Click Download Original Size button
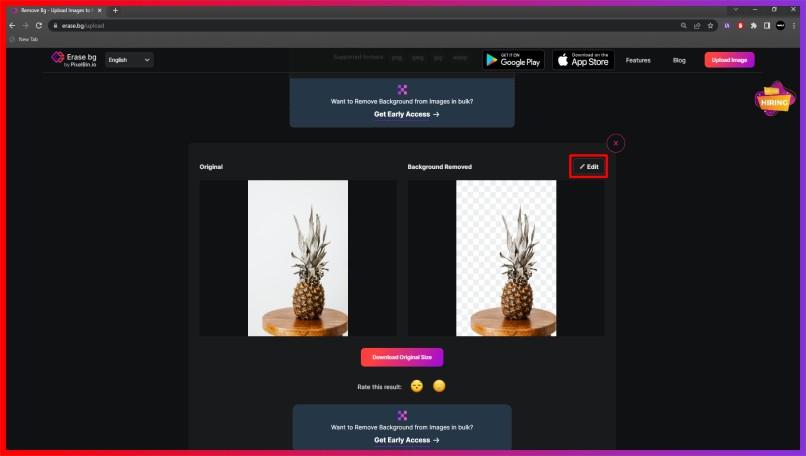Viewport: 806px width, 456px height. point(402,357)
